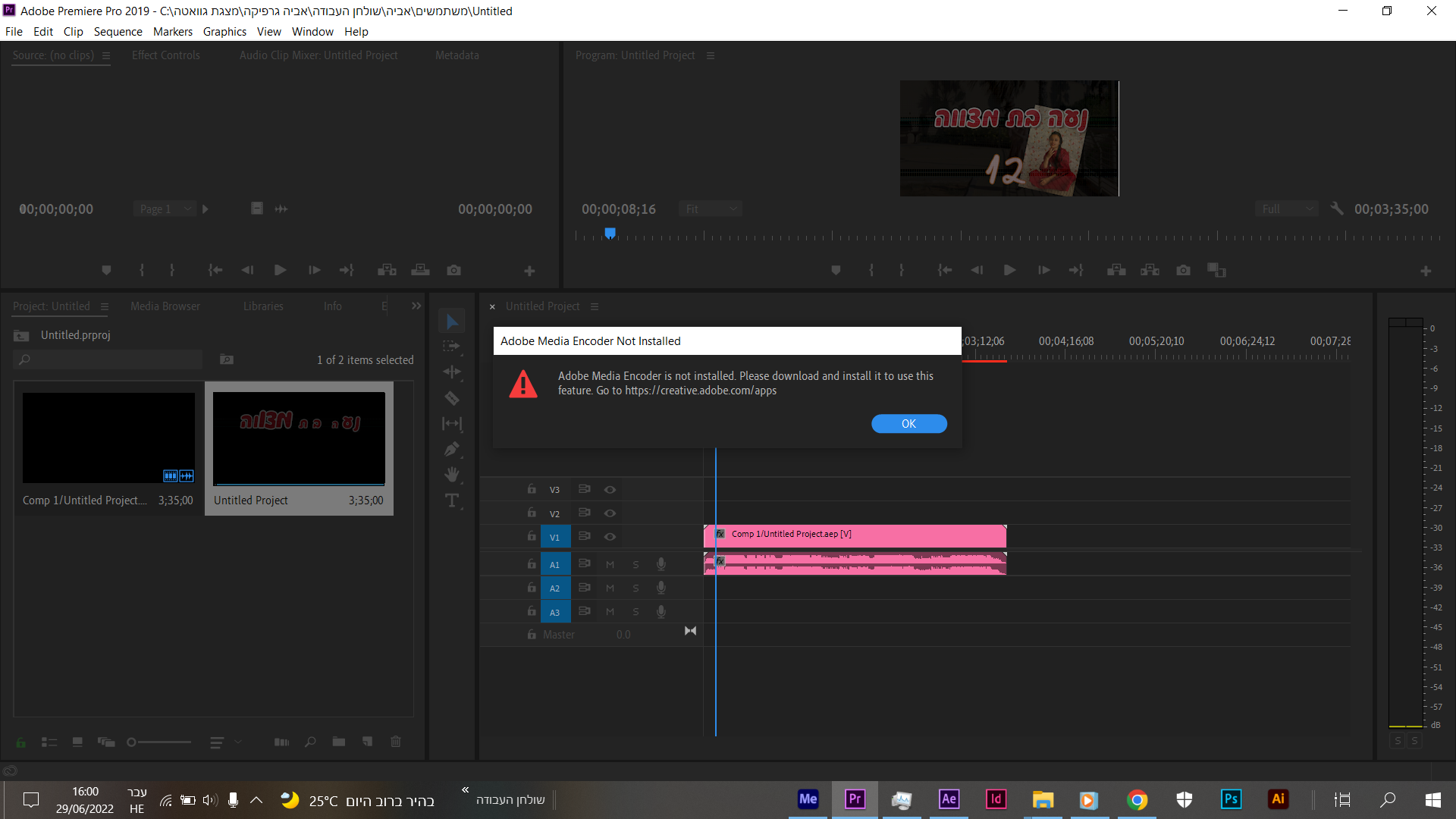This screenshot has width=1456, height=819.
Task: Select the Selection tool arrow
Action: coord(452,322)
